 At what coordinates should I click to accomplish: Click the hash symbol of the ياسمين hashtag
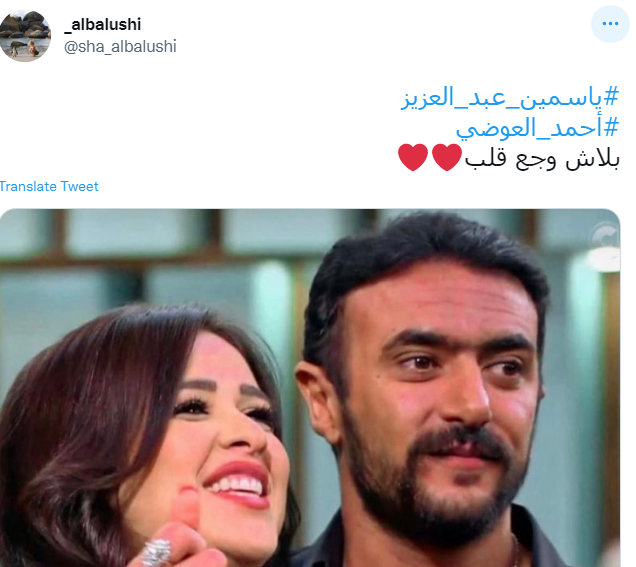[x=611, y=97]
